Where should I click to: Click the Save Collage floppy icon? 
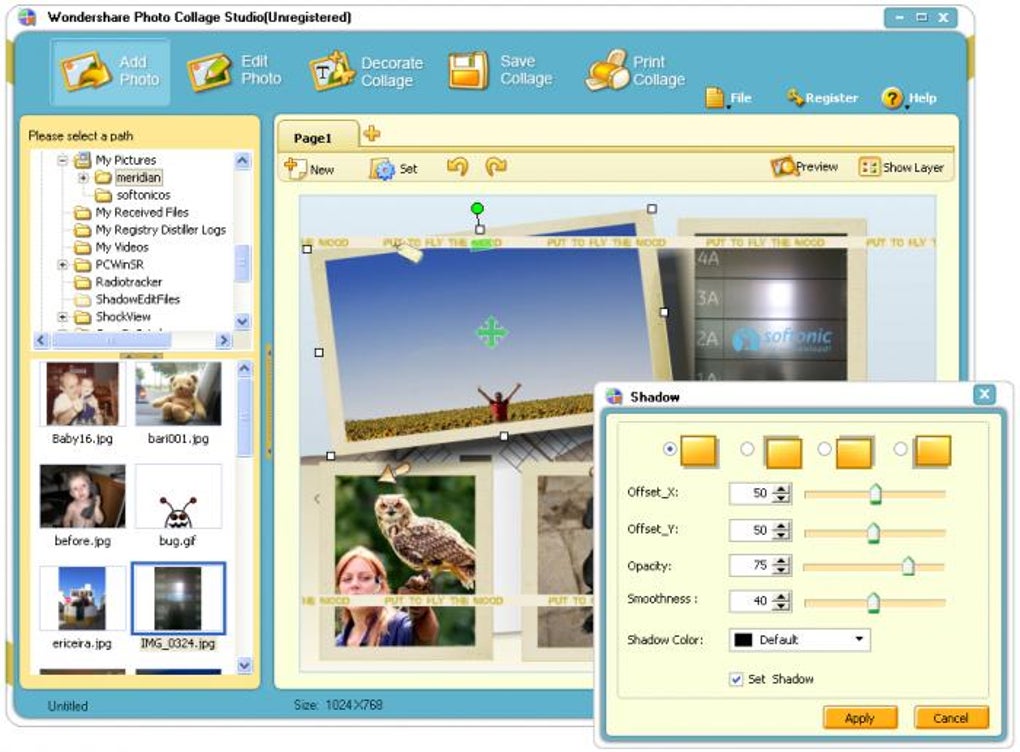click(468, 70)
